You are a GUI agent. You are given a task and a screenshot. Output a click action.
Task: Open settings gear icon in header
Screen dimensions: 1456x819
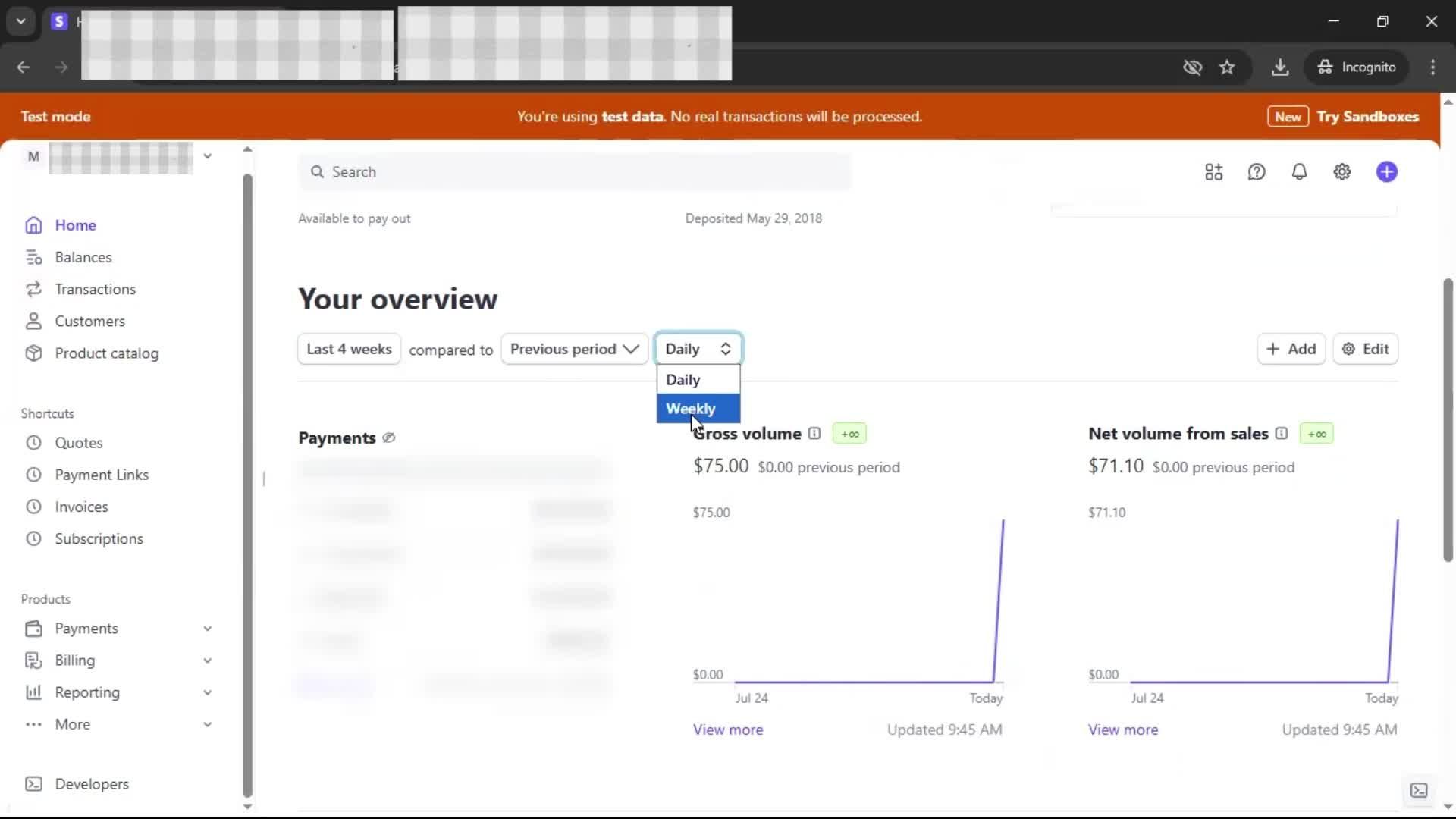coord(1341,172)
